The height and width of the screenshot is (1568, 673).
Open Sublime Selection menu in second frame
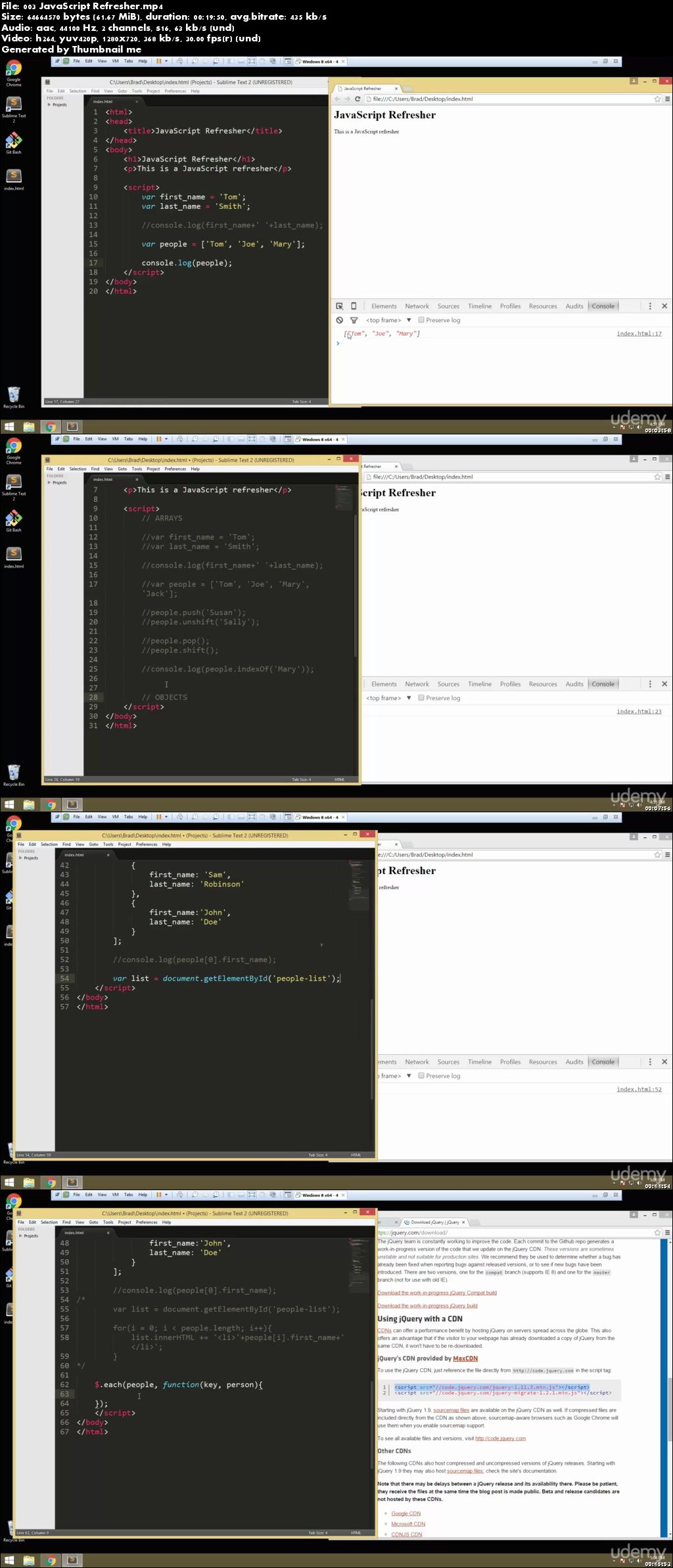coord(78,469)
